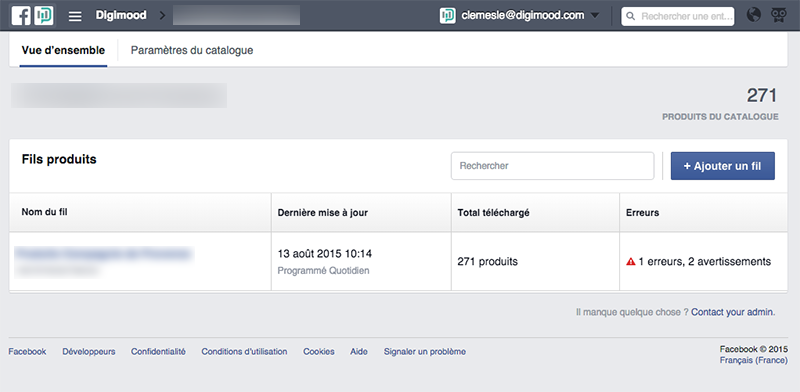
Task: Open the clemesle@digimood.com account dropdown
Action: pos(519,16)
